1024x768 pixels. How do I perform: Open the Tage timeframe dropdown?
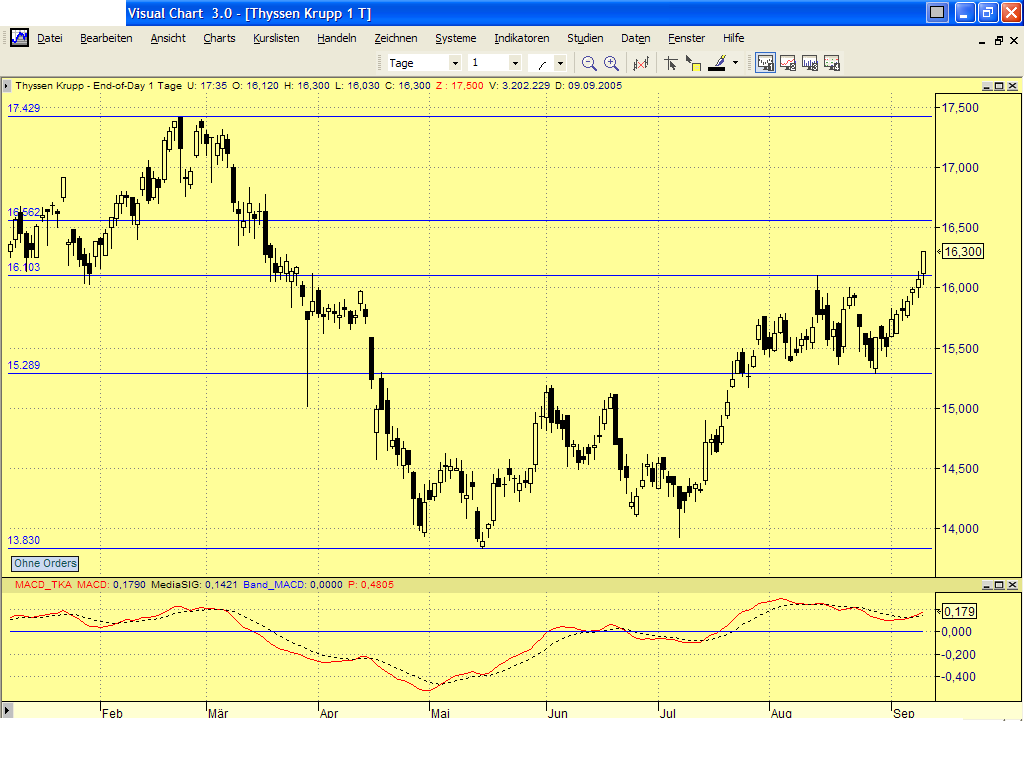455,62
